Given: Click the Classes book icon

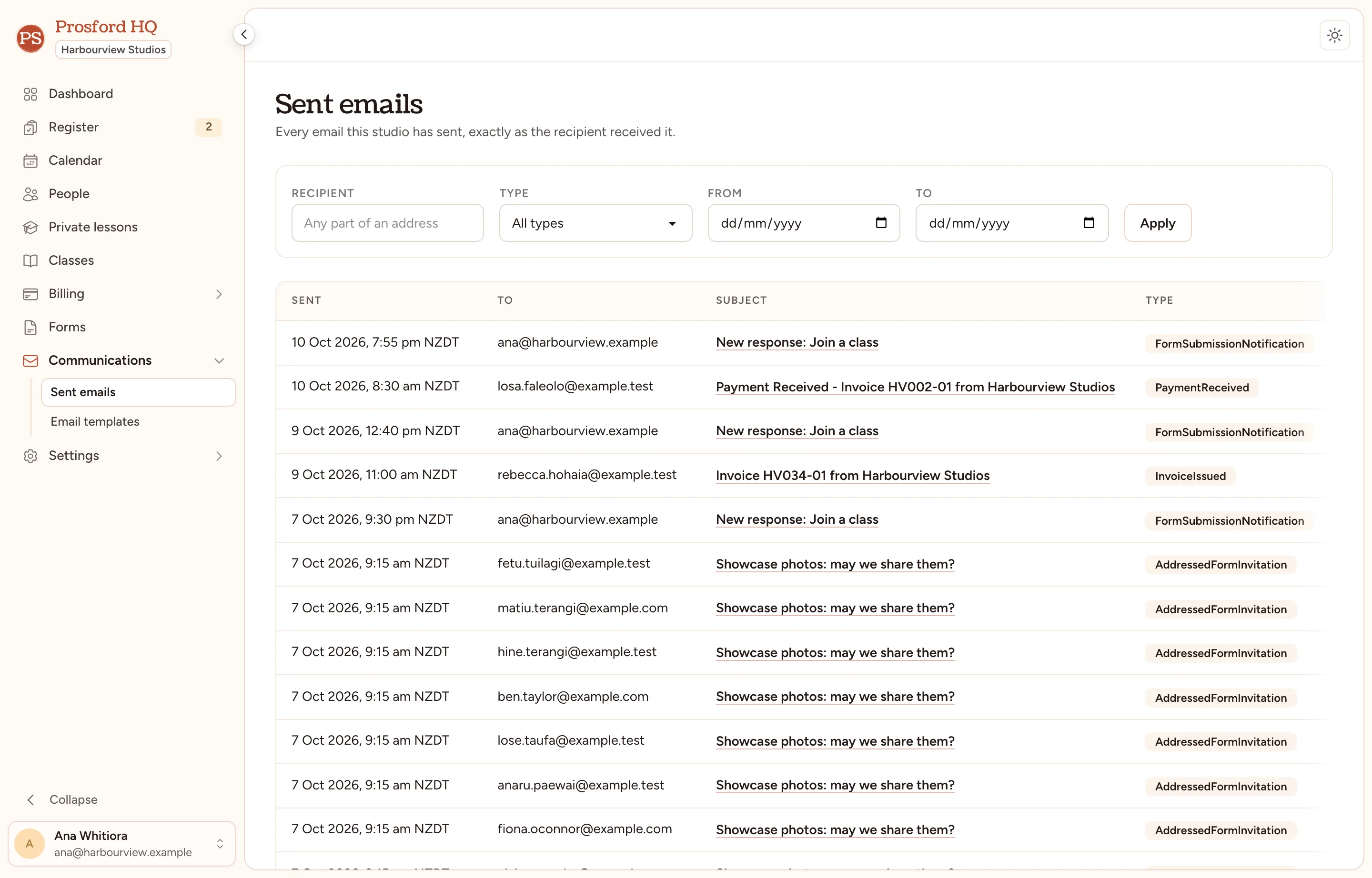Looking at the screenshot, I should coord(30,260).
